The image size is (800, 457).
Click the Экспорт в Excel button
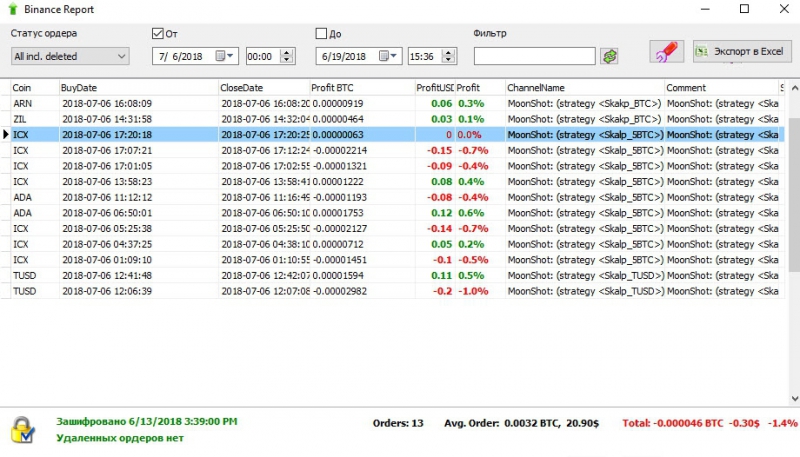point(742,52)
